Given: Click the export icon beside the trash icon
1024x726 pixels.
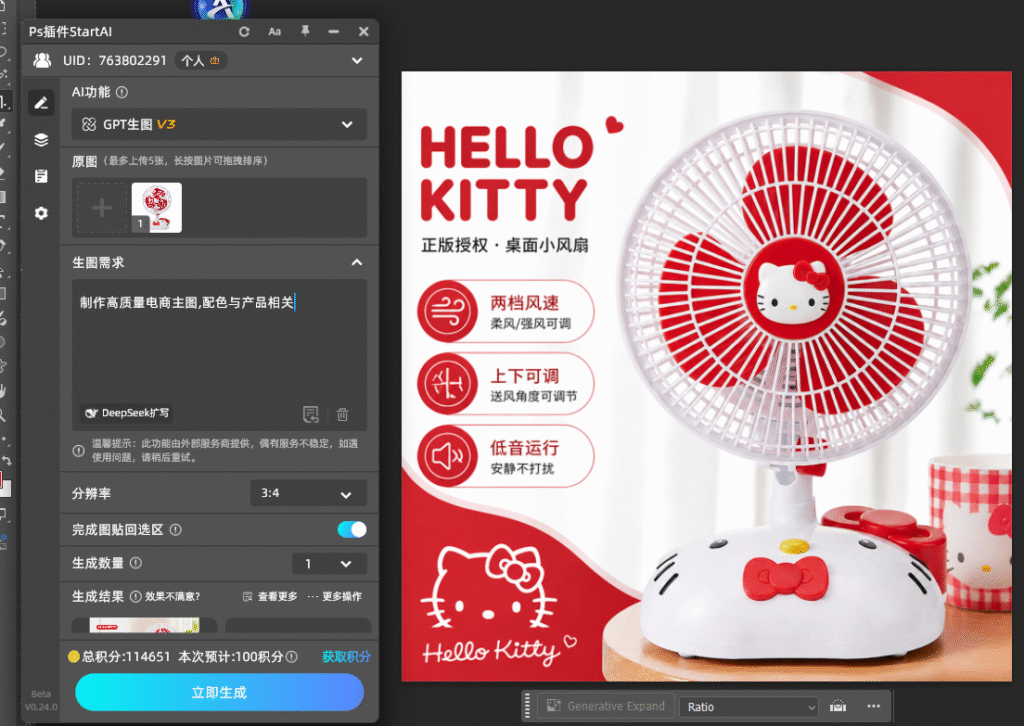Looking at the screenshot, I should point(311,414).
